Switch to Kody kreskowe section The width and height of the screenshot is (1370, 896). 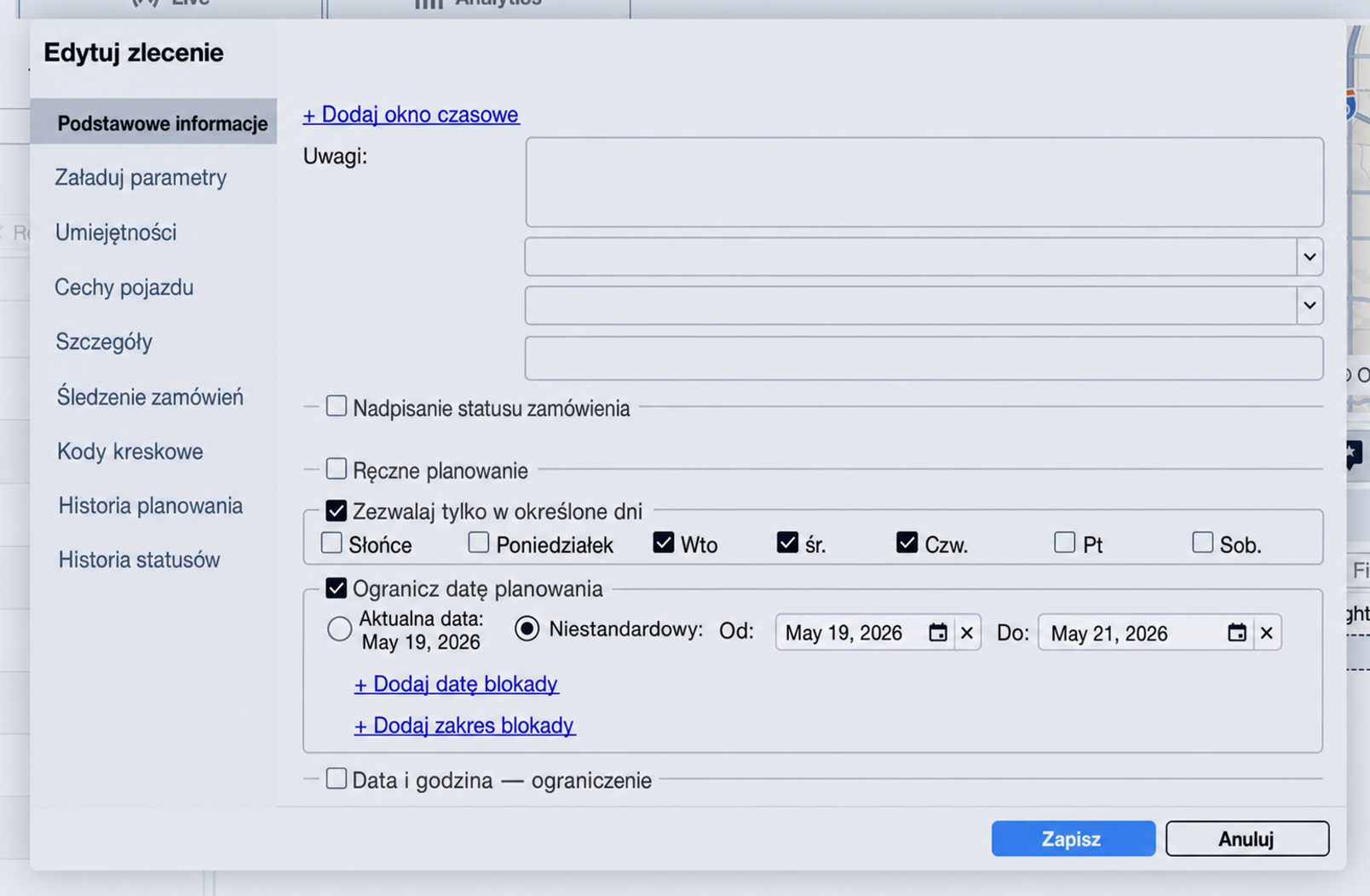130,451
